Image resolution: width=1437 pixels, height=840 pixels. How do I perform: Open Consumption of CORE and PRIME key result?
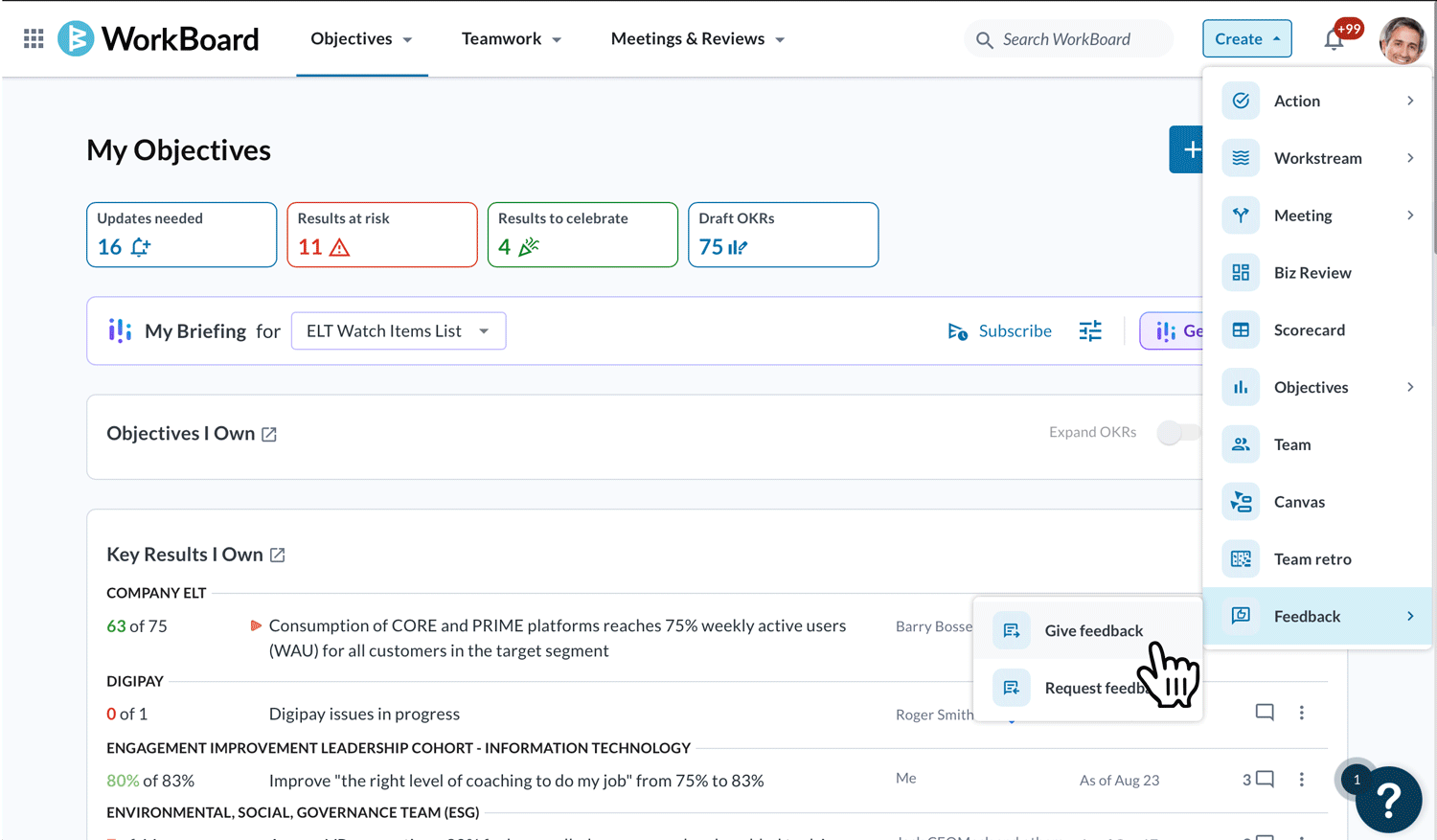[558, 638]
